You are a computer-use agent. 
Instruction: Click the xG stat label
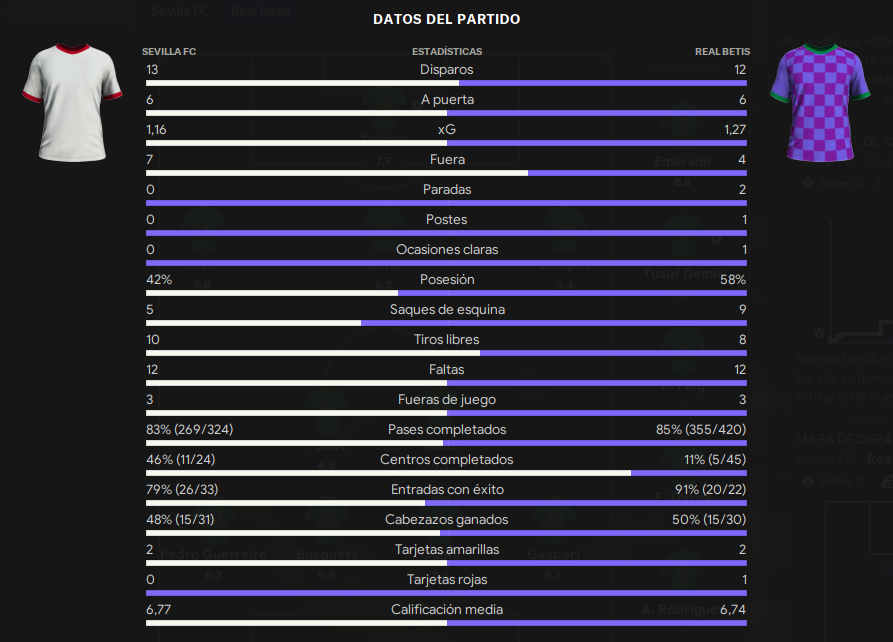pyautogui.click(x=446, y=129)
